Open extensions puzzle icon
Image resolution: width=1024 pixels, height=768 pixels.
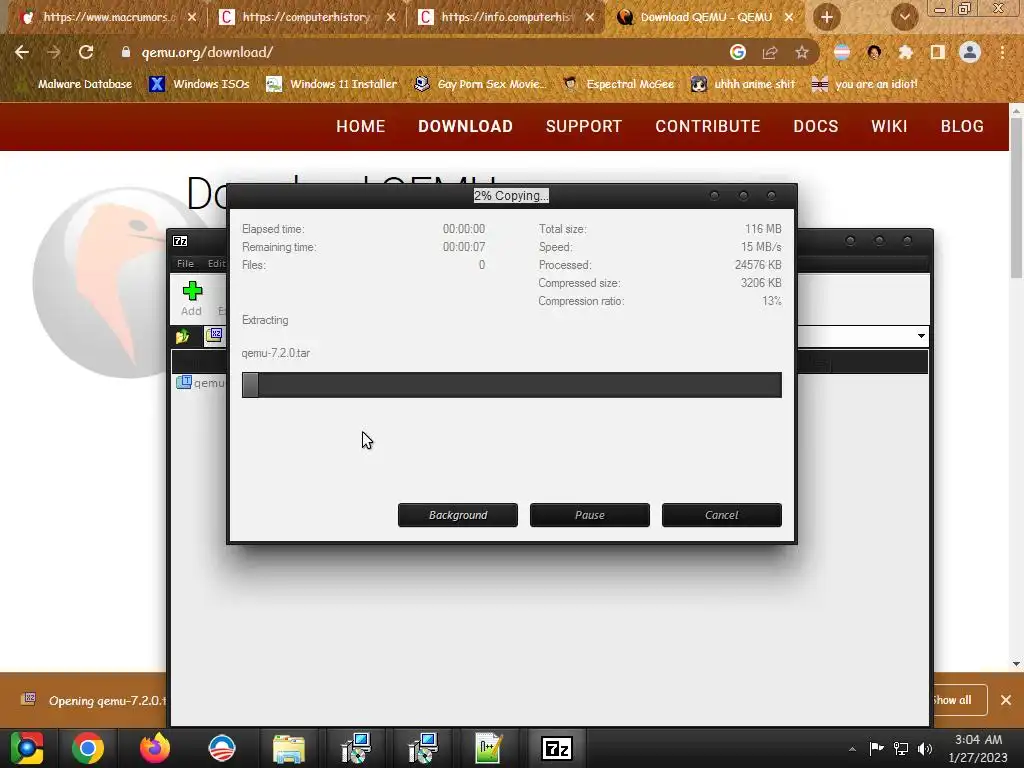[x=906, y=52]
